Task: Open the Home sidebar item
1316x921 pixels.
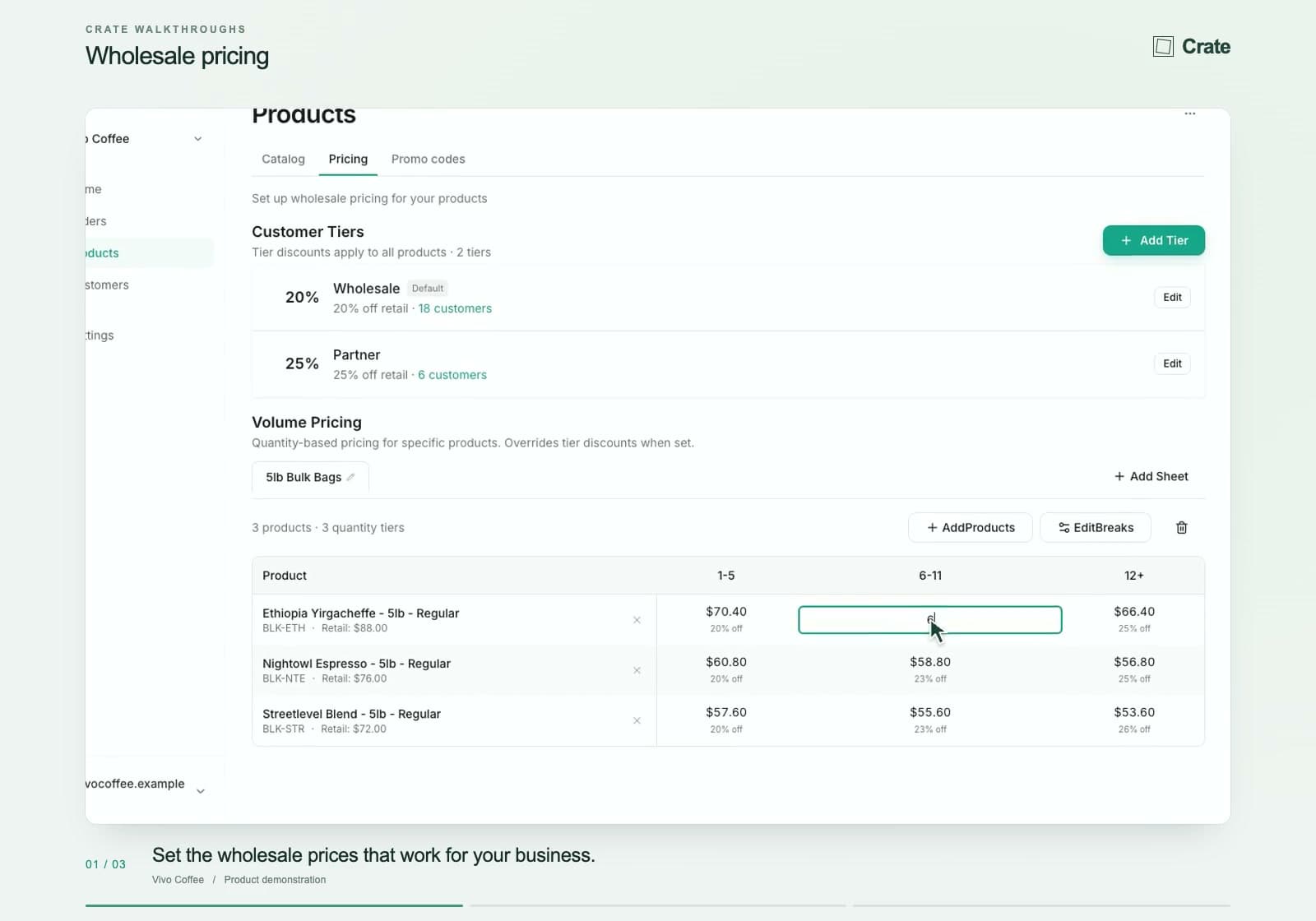Action: [x=148, y=189]
